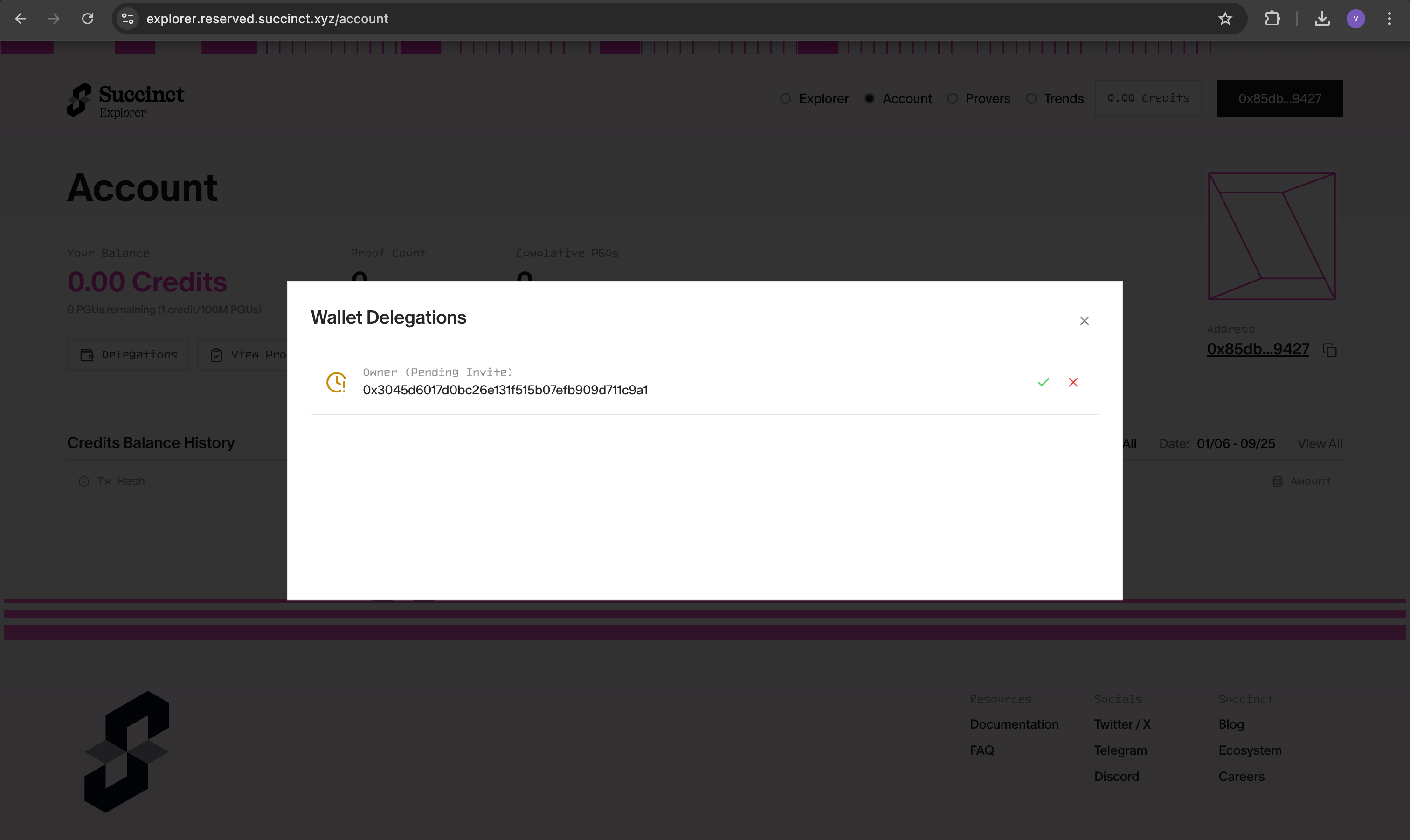1410x840 pixels.
Task: Reload the page
Action: (x=88, y=19)
